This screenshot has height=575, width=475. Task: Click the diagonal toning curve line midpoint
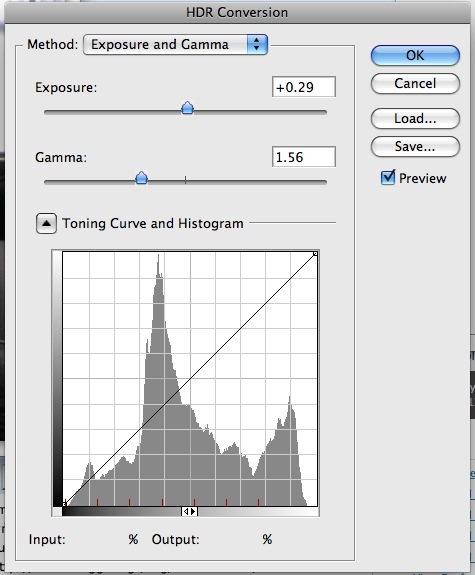coord(190,379)
